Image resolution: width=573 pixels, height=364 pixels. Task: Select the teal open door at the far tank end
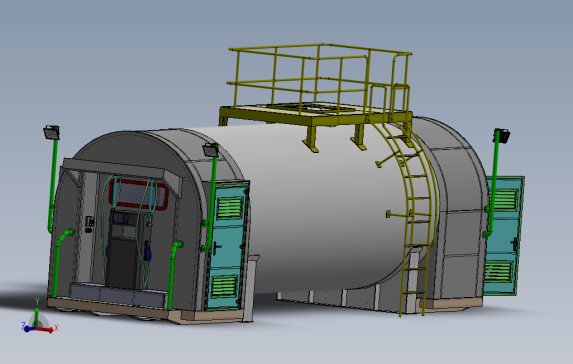(504, 236)
